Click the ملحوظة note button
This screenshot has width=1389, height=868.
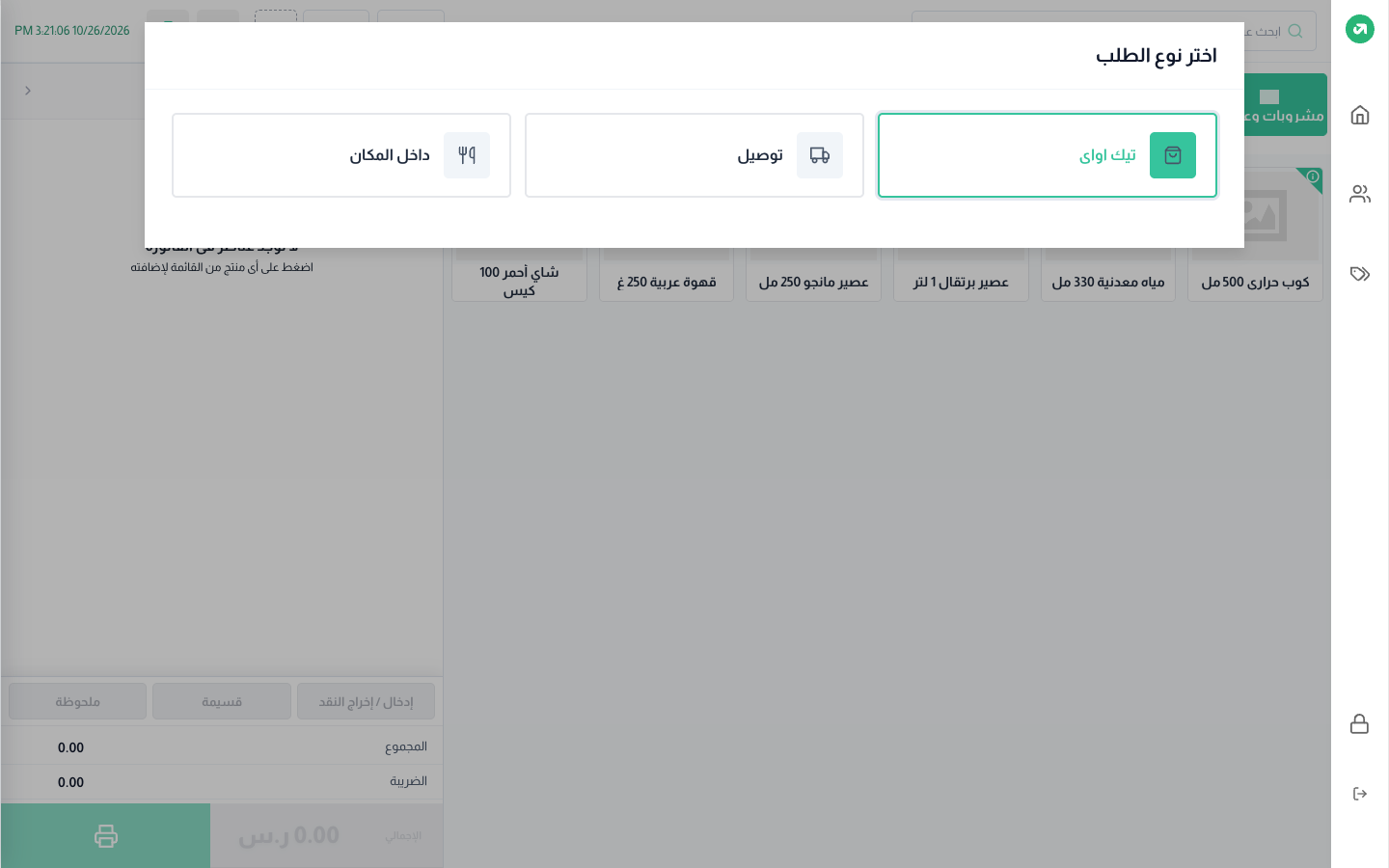[x=77, y=701]
